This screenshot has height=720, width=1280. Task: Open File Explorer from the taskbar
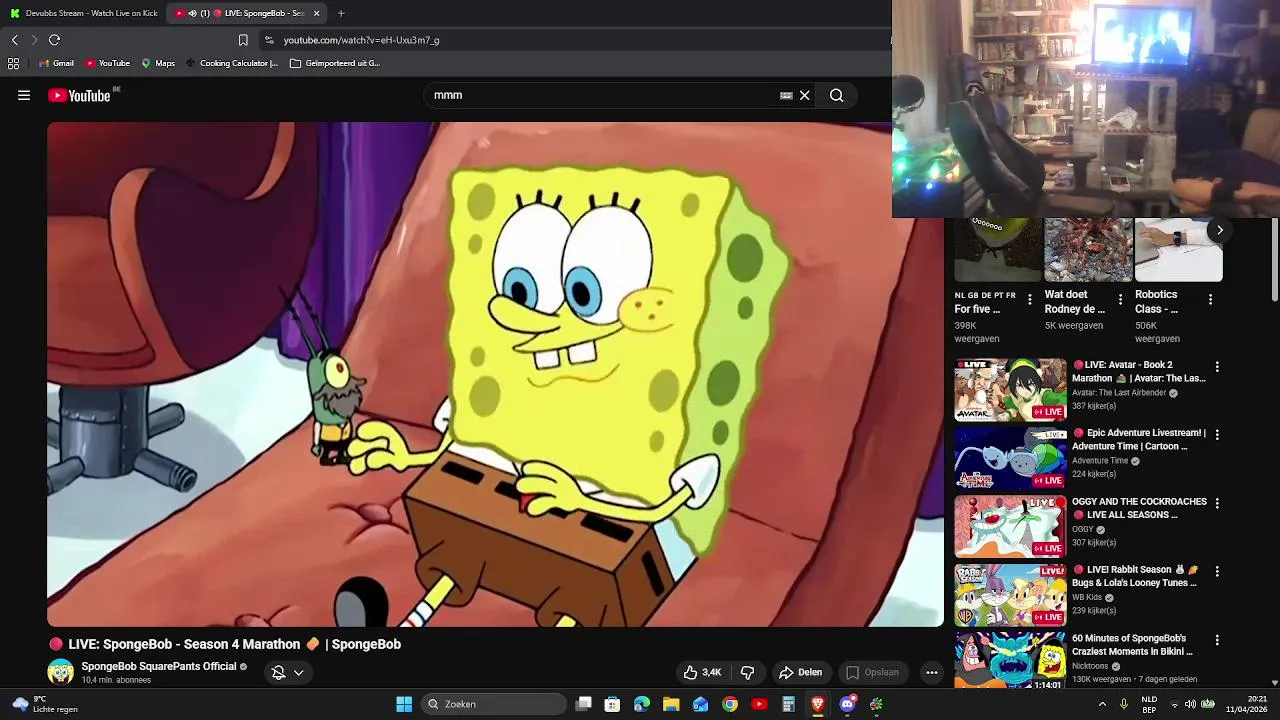[x=671, y=704]
